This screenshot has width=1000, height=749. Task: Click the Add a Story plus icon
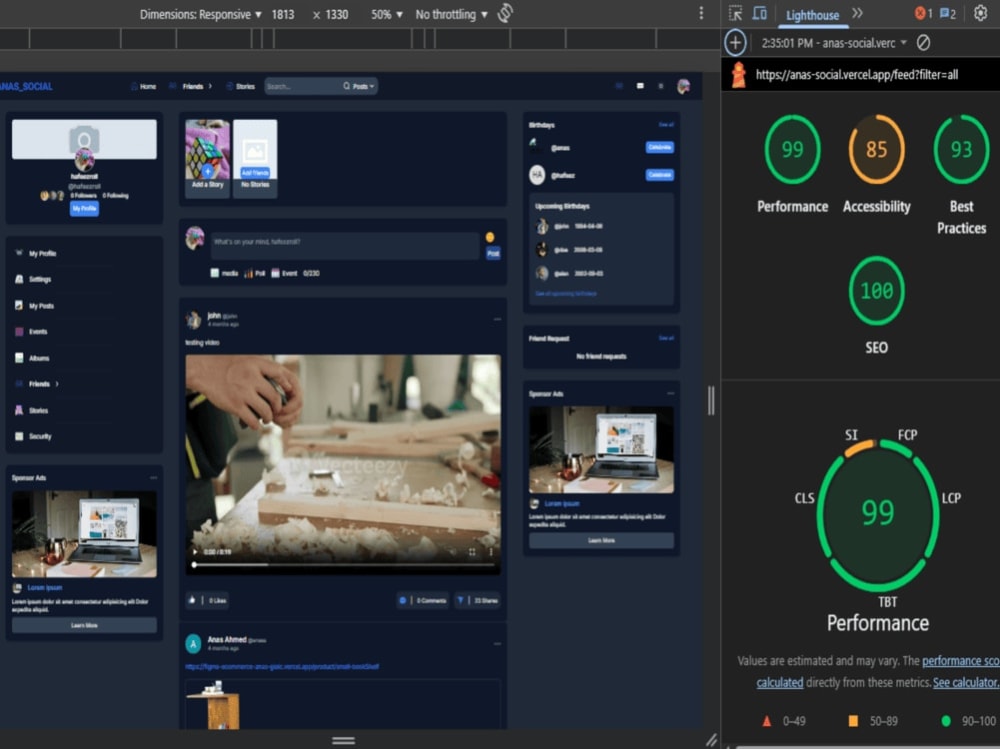pos(207,172)
